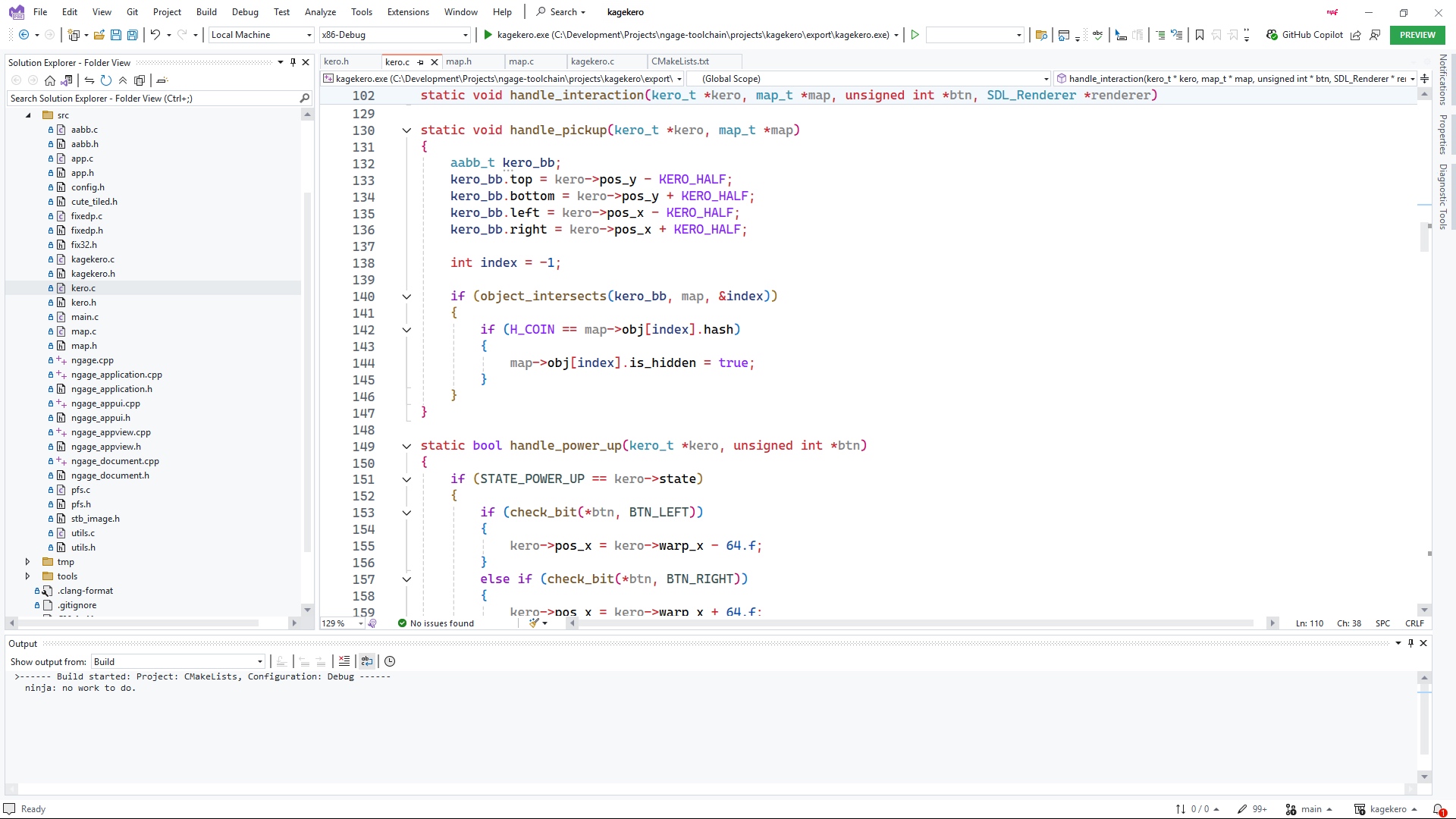This screenshot has height=819, width=1456.
Task: Click the bookmark toolbar icon
Action: [x=1200, y=35]
